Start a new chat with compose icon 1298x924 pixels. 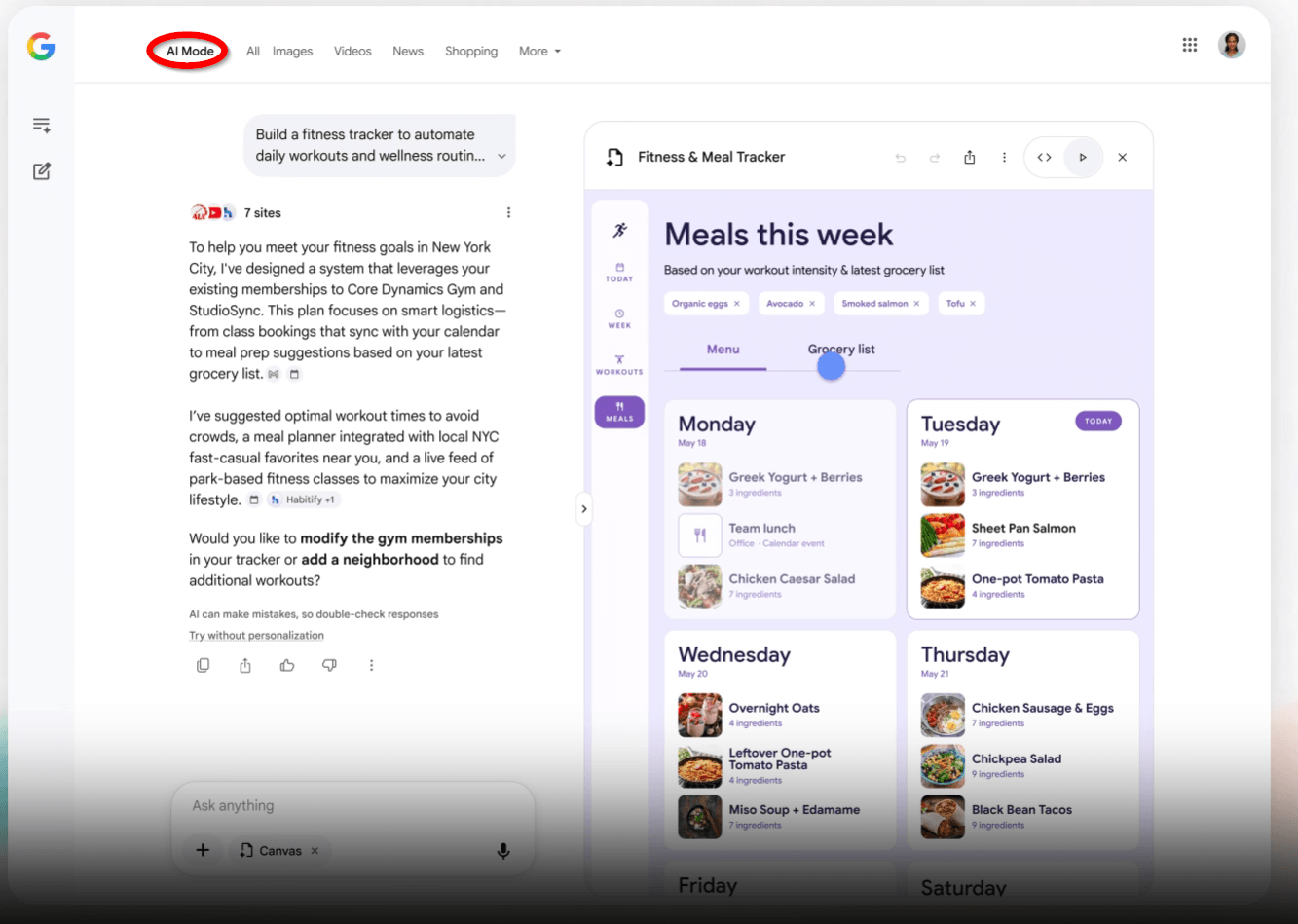pos(41,171)
